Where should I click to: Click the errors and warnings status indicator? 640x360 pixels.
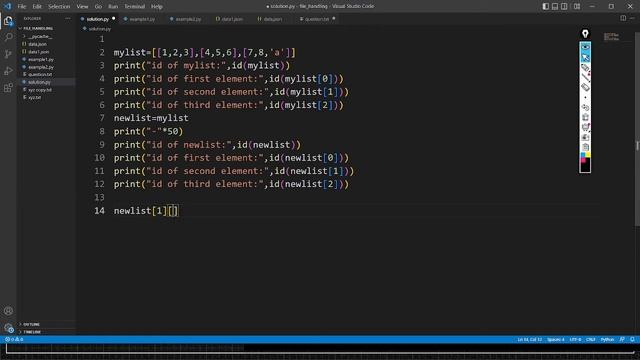pos(14,339)
